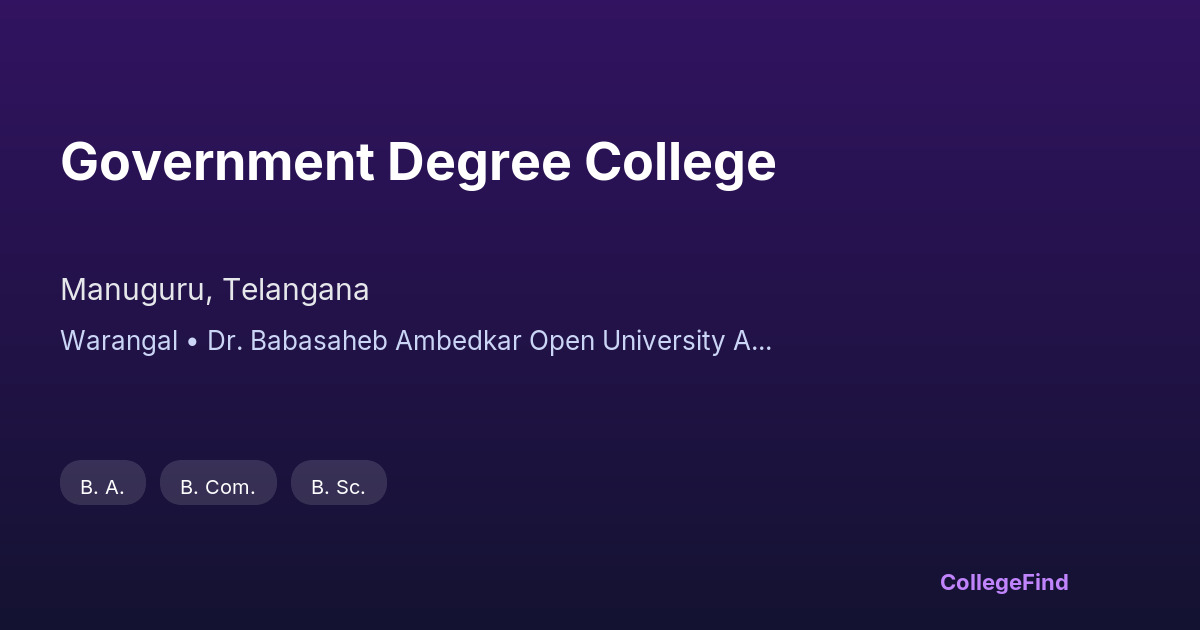Screen dimensions: 1200x630
Task: Click the word College in the heading
Action: (x=680, y=162)
